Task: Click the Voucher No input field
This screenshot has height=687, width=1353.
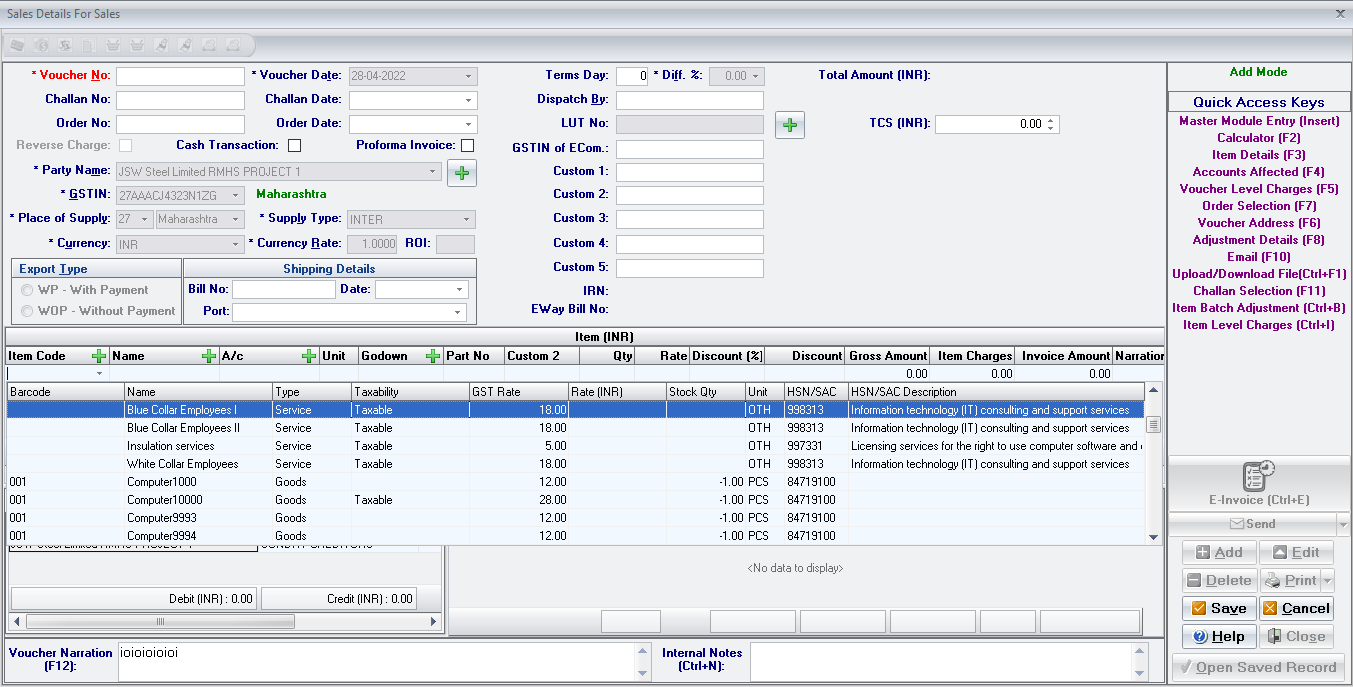Action: (x=180, y=76)
